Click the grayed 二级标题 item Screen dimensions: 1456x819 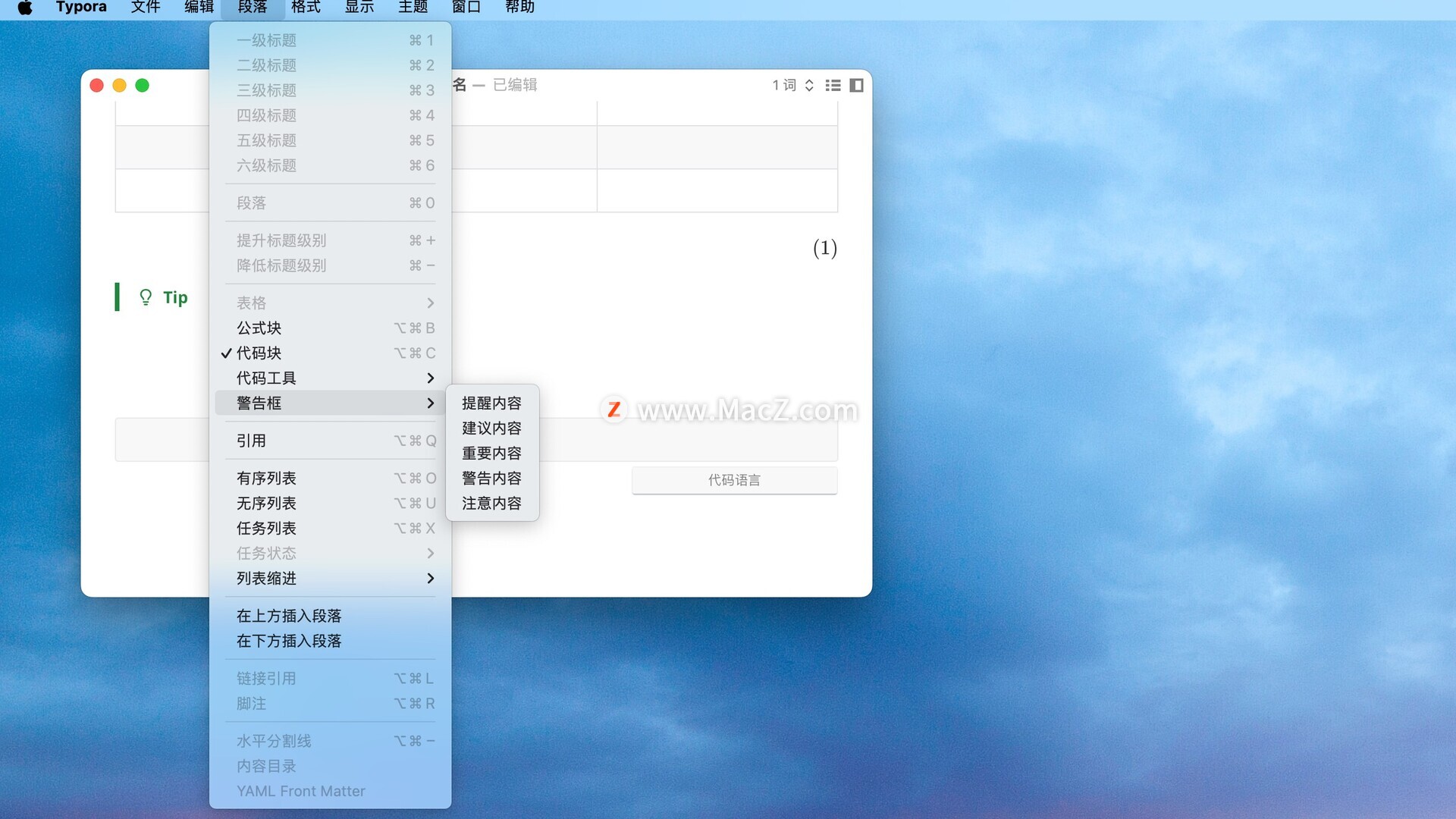pyautogui.click(x=330, y=65)
